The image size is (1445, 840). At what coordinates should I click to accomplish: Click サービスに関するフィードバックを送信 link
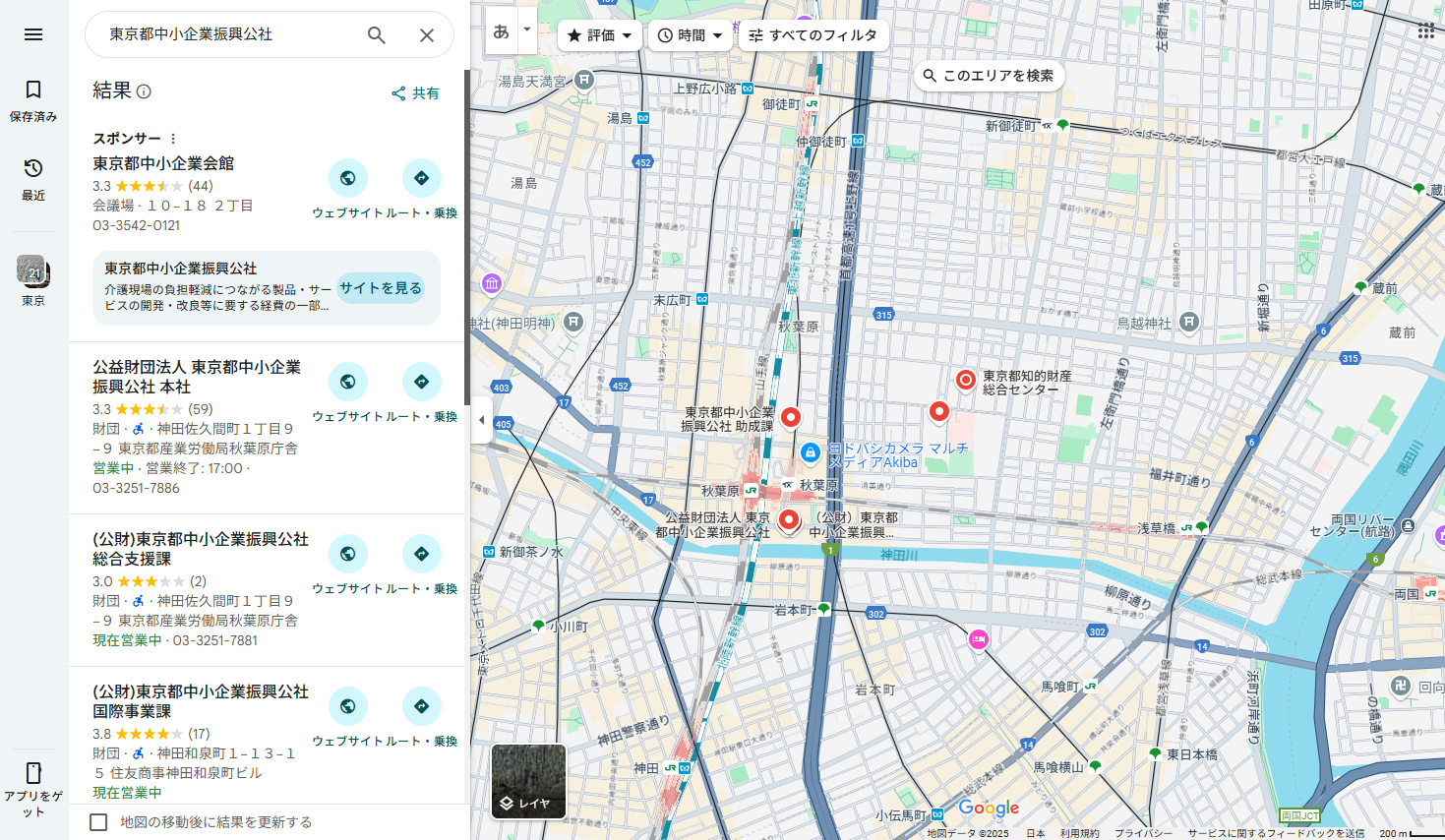click(x=1276, y=833)
